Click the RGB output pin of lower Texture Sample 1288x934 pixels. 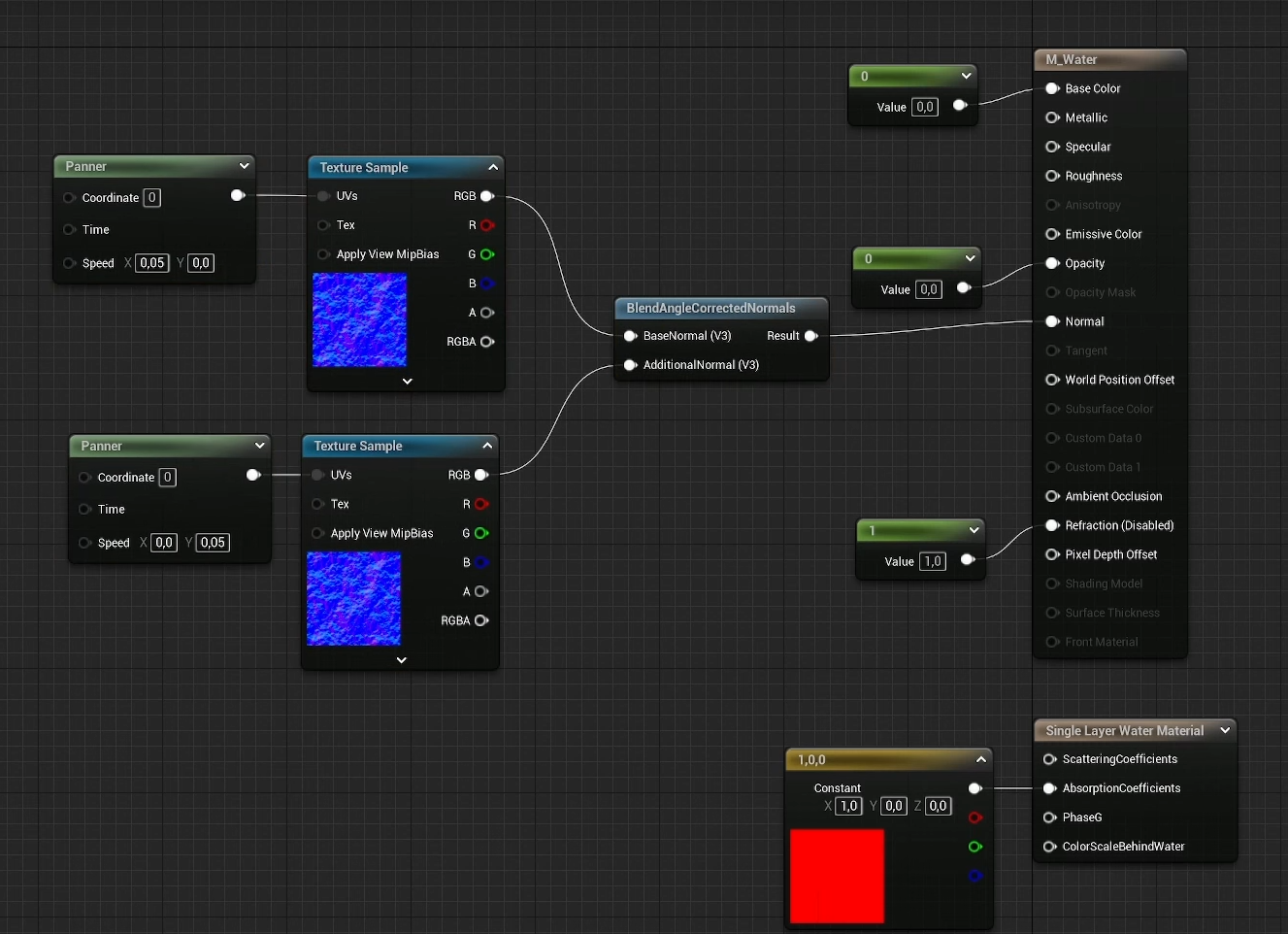[481, 475]
